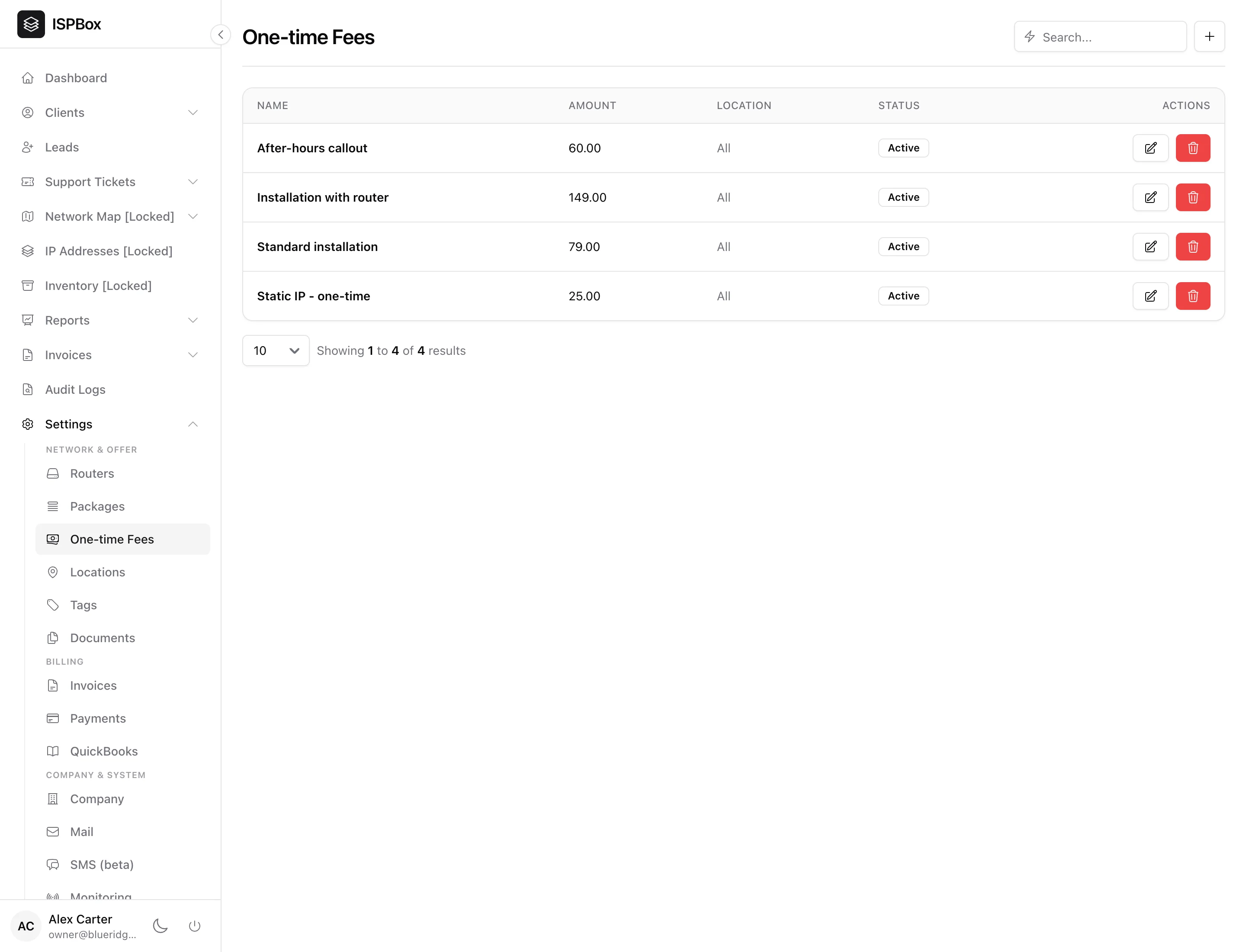This screenshot has height=952, width=1246.
Task: Delete the Standard installation fee
Action: click(x=1193, y=247)
